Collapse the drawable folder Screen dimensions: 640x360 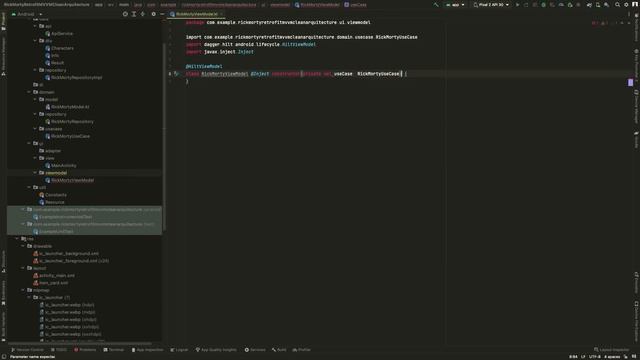(x=23, y=246)
